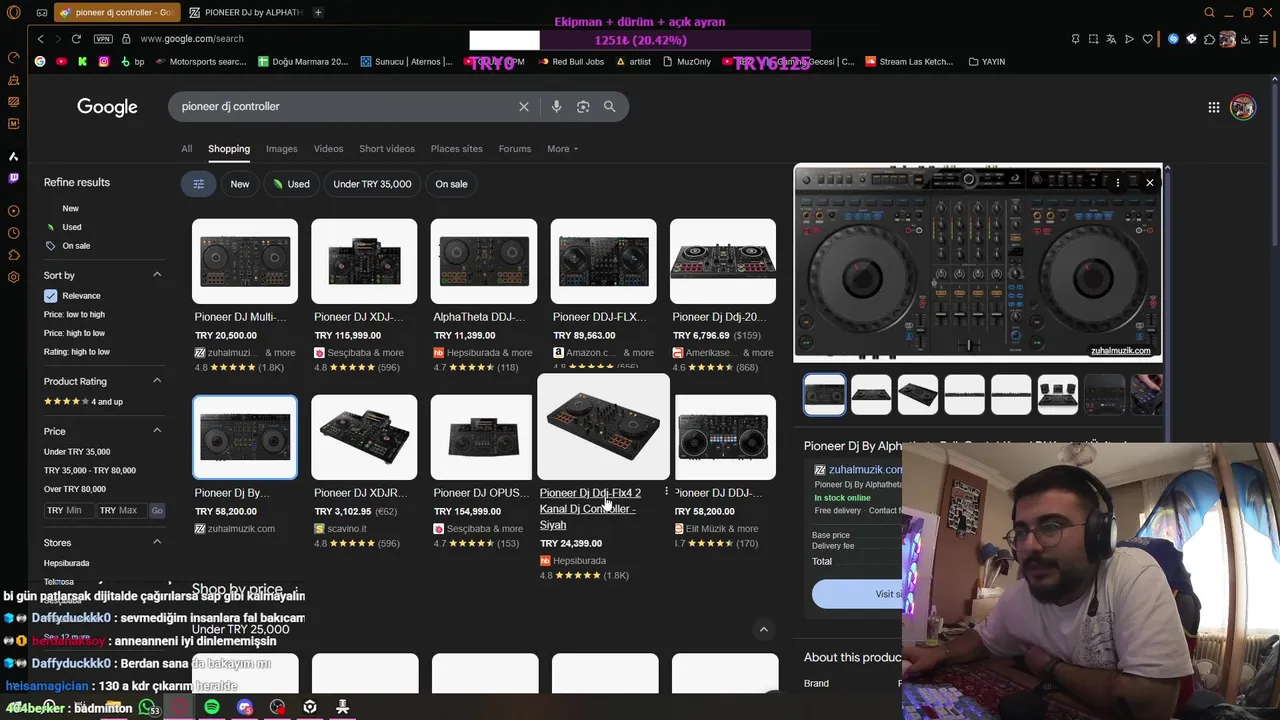Click the heart bookmark icon in address bar
Viewport: 1280px width, 720px height.
click(x=1147, y=39)
